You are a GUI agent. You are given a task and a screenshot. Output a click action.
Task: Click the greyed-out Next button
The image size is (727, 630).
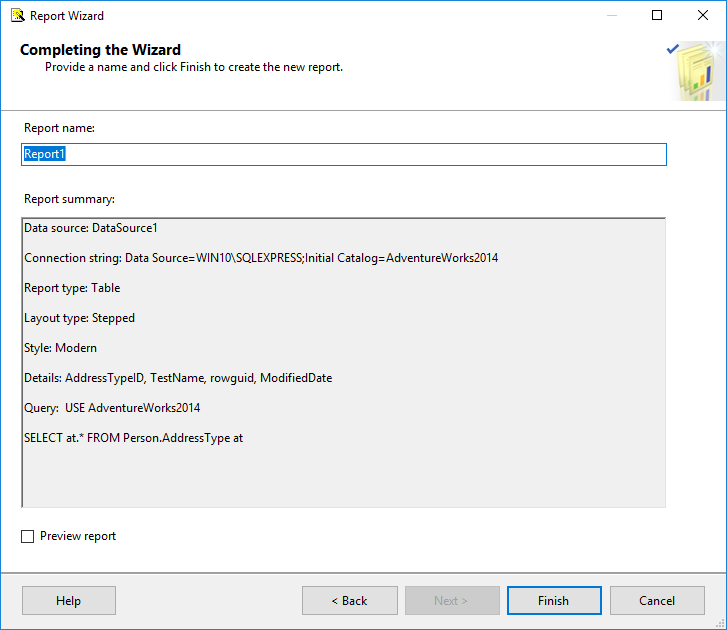pyautogui.click(x=451, y=601)
